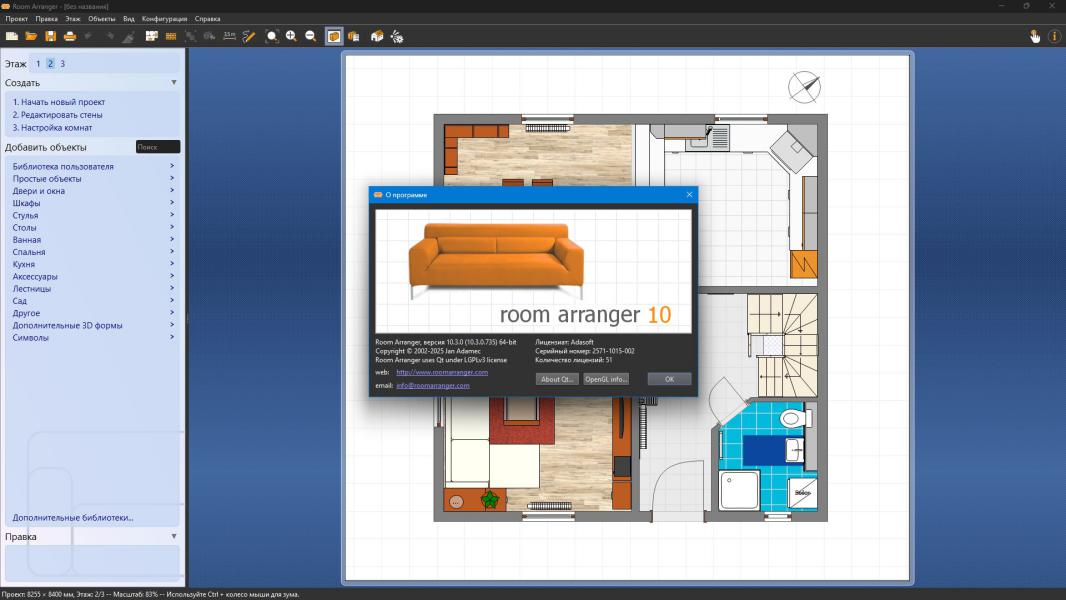Viewport: 1066px width, 600px height.
Task: Switch to floor 1 in Этаж selector
Action: point(39,64)
